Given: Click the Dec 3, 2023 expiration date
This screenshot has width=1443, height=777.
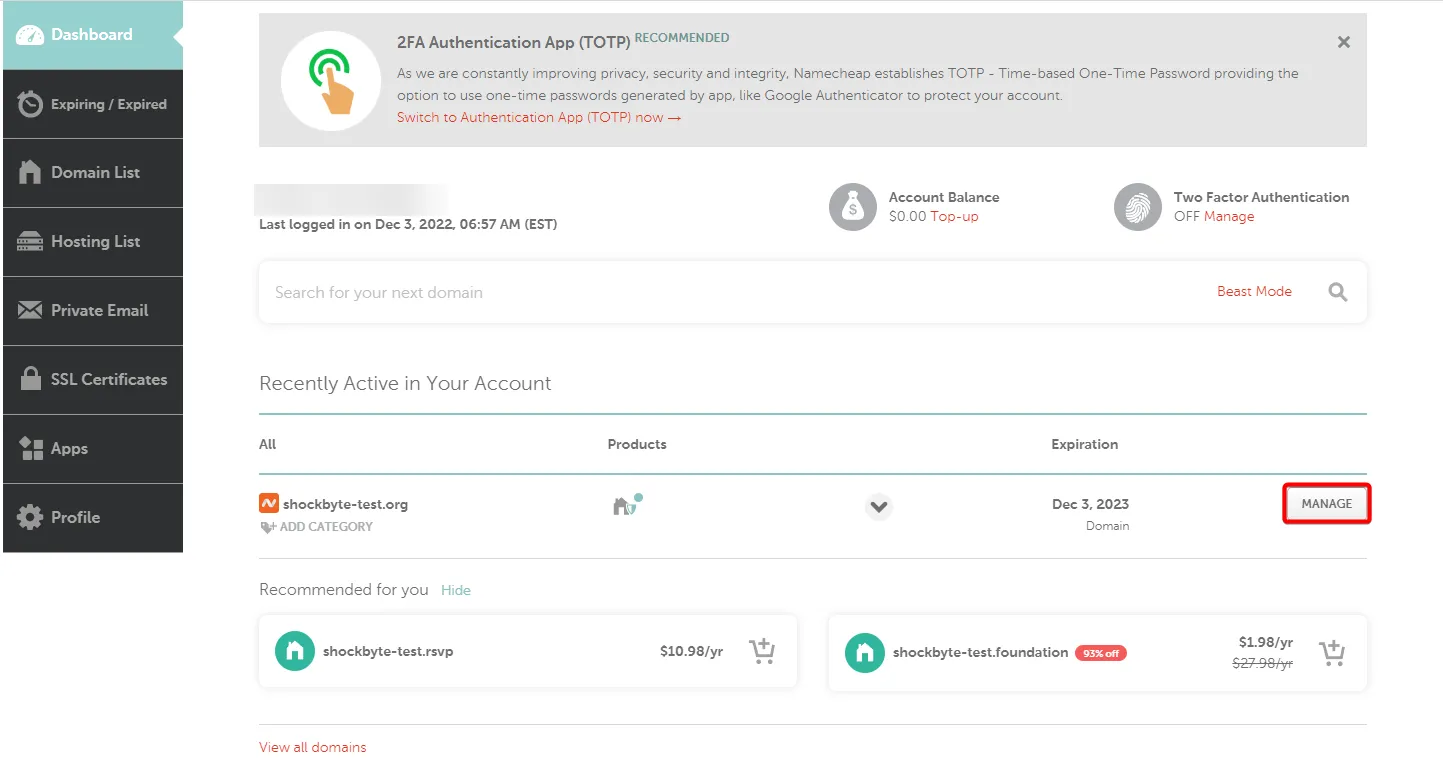Looking at the screenshot, I should tap(1091, 504).
